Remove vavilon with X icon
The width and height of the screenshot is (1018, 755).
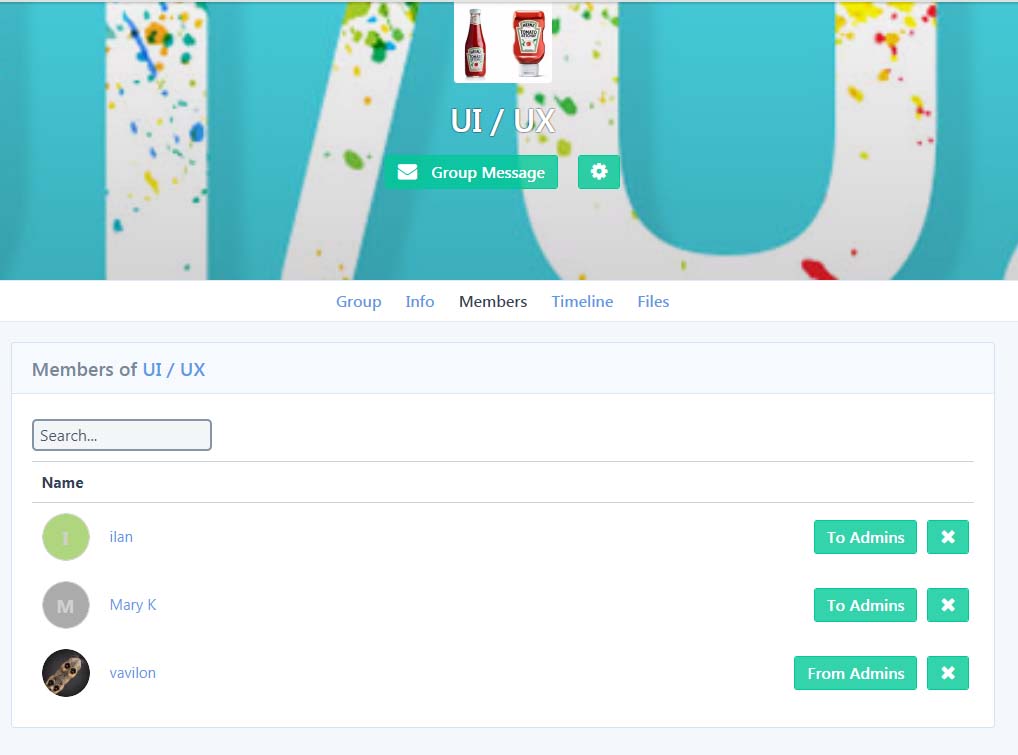pos(948,673)
